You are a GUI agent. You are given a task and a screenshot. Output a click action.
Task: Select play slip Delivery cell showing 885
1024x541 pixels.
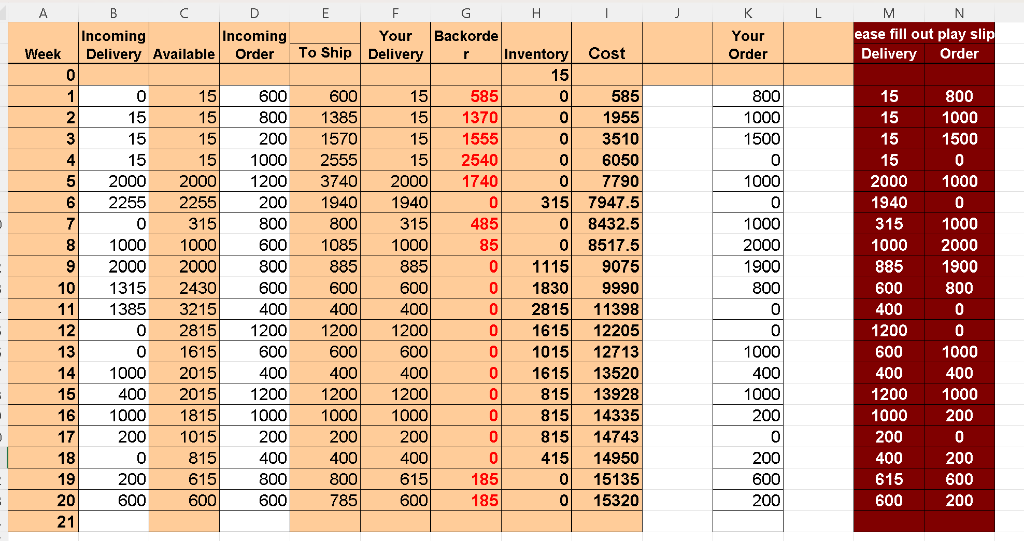(x=889, y=267)
